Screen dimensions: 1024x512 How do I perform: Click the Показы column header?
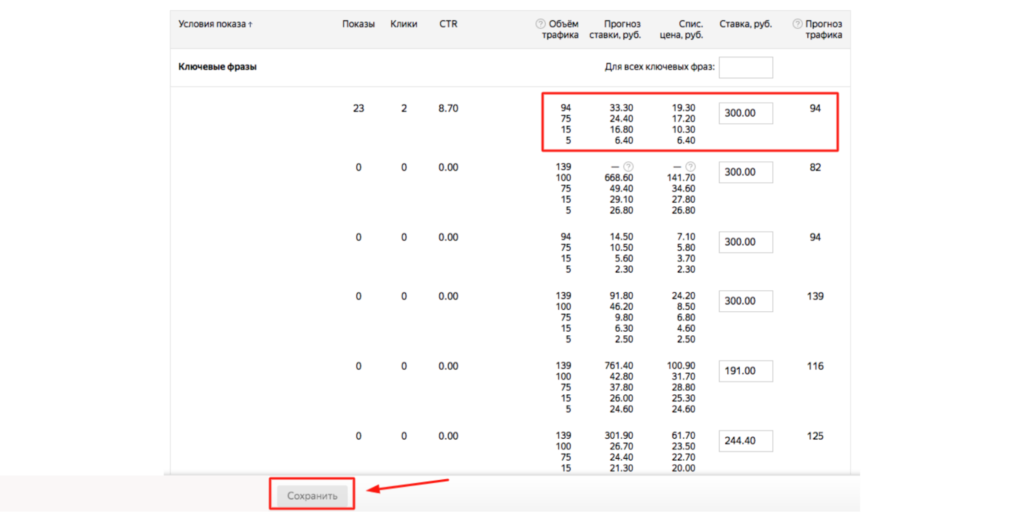[358, 23]
